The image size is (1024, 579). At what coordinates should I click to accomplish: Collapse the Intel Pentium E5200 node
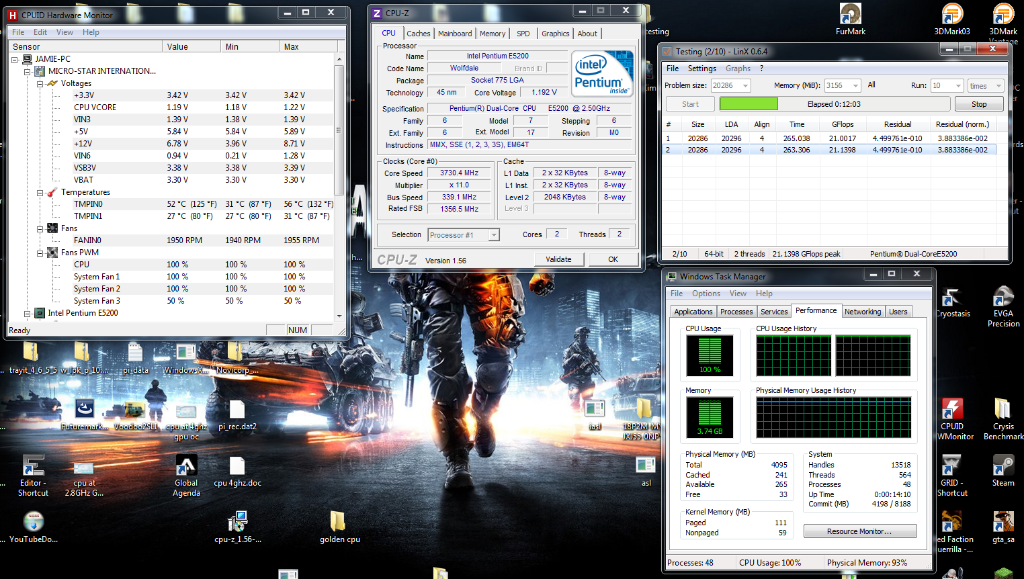pos(27,313)
